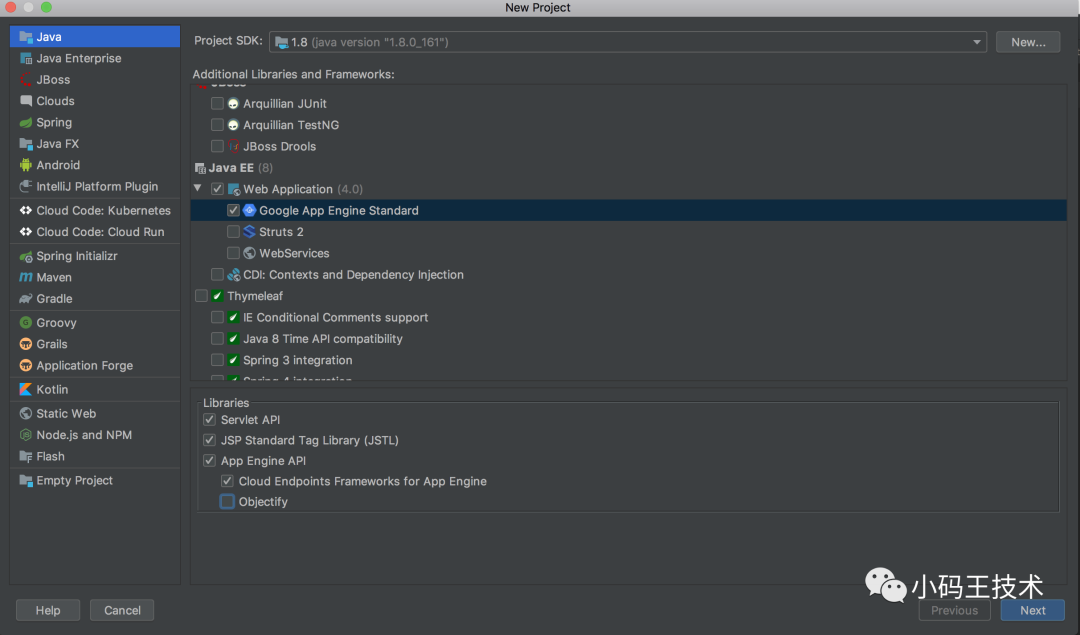Click the Clouds icon
1080x635 pixels.
(26, 101)
